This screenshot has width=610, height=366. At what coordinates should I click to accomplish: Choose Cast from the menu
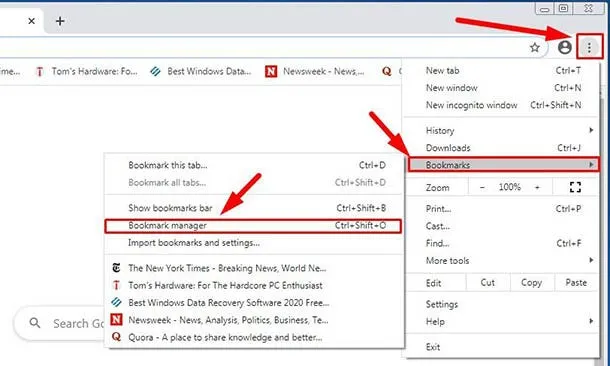[502, 226]
